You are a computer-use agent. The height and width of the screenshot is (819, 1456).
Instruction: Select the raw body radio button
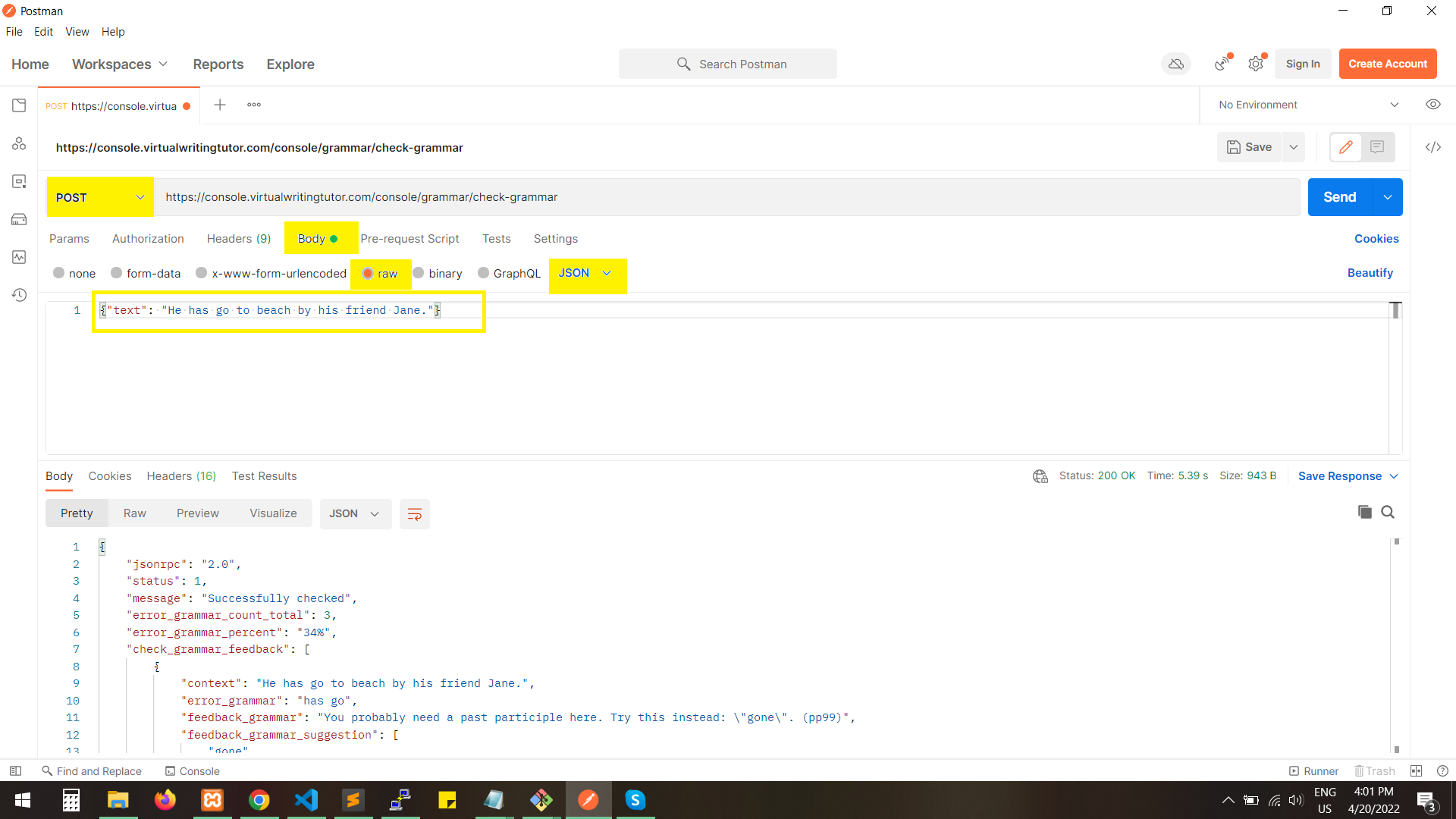(x=368, y=273)
